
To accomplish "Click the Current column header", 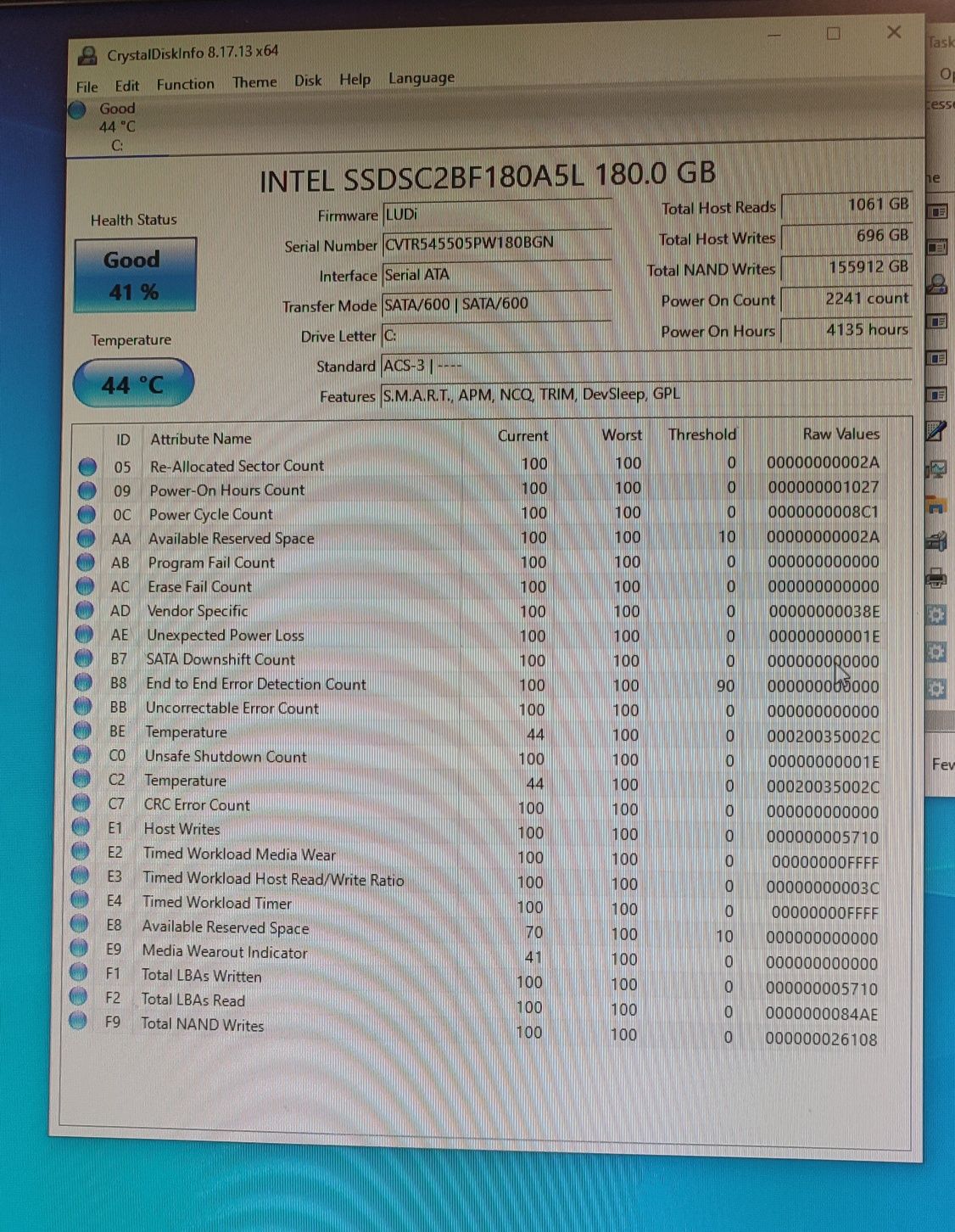I will point(522,435).
